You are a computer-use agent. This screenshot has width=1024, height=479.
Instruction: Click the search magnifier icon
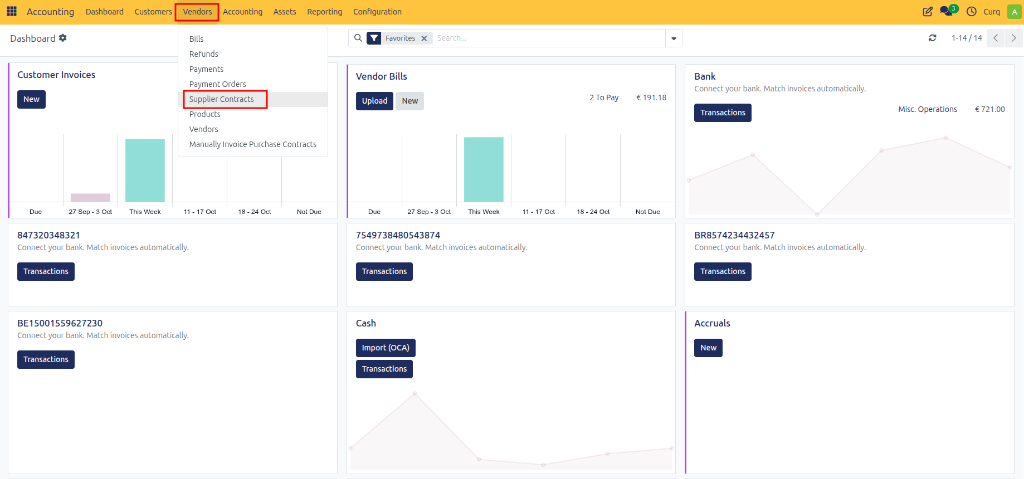coord(357,39)
